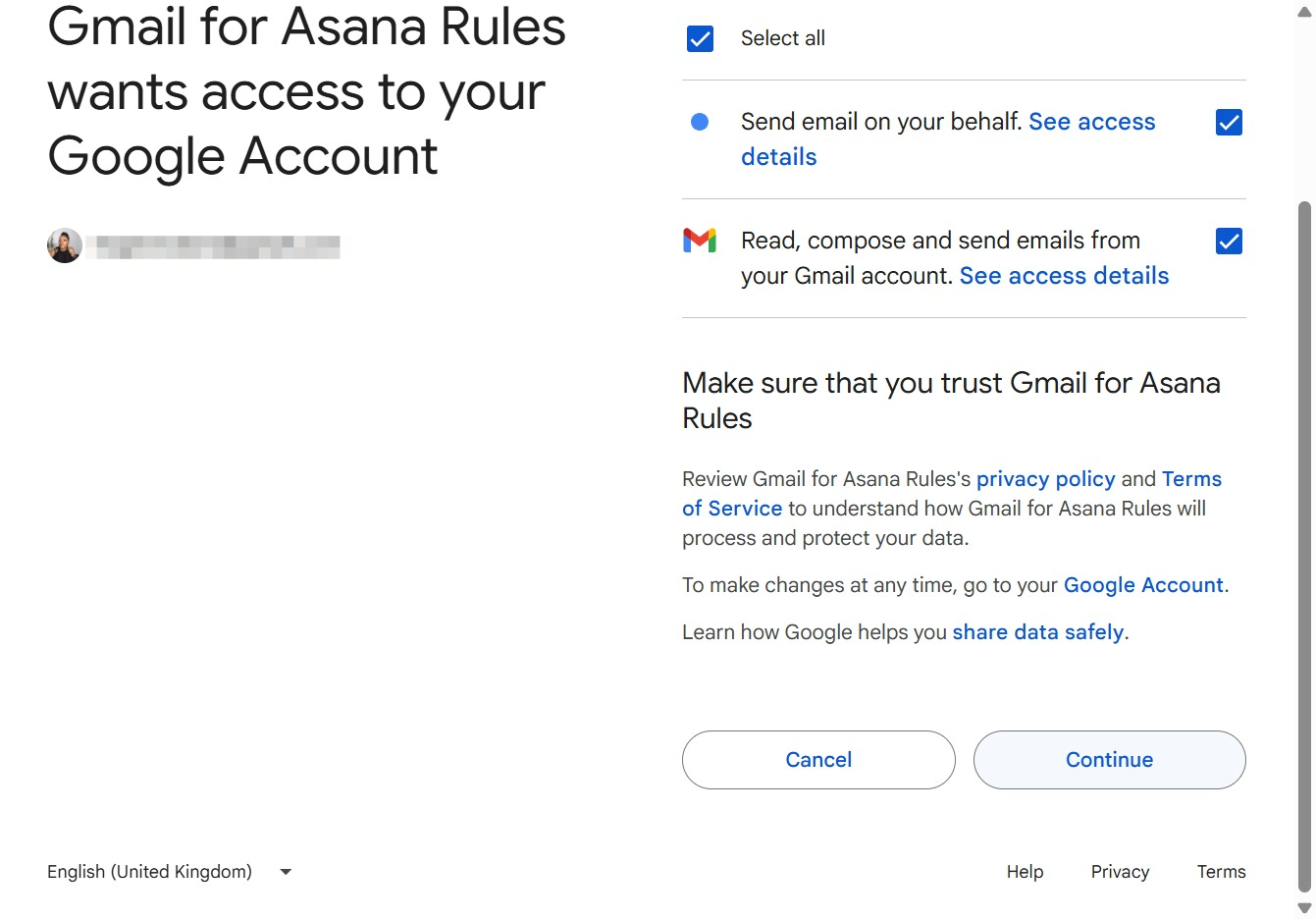
Task: Click the Gmail logo icon
Action: pos(700,241)
